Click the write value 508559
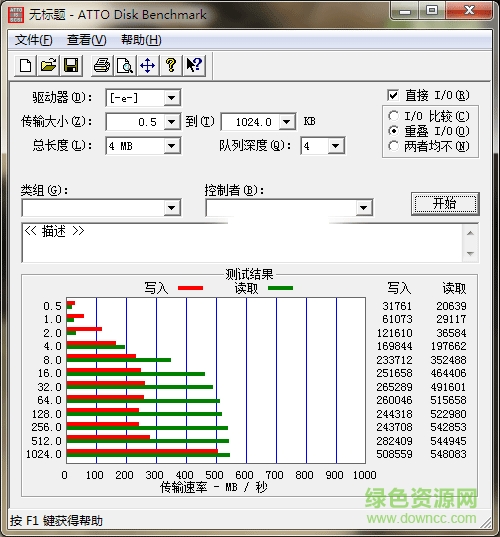The image size is (500, 537). point(394,454)
